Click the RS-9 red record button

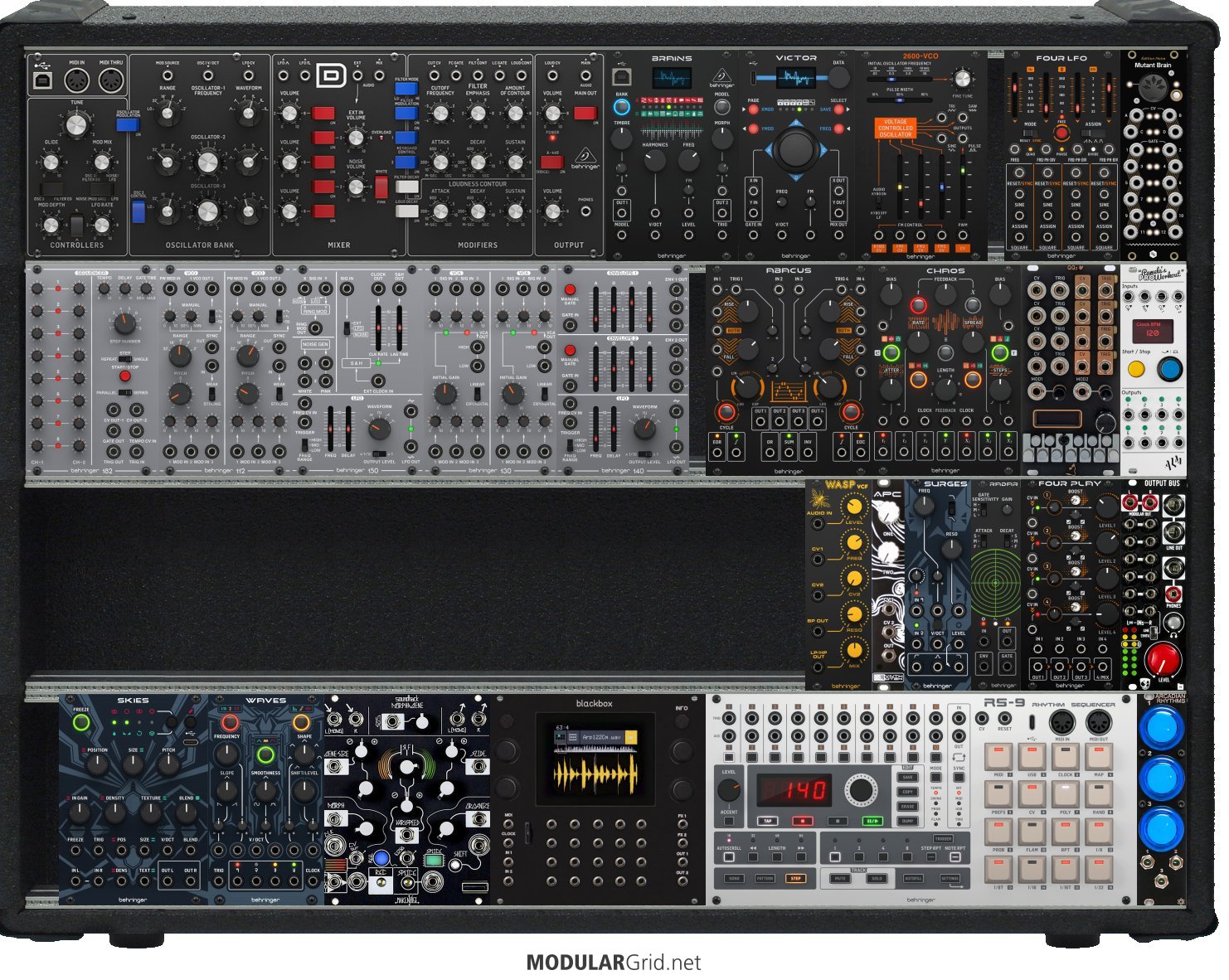[x=803, y=821]
